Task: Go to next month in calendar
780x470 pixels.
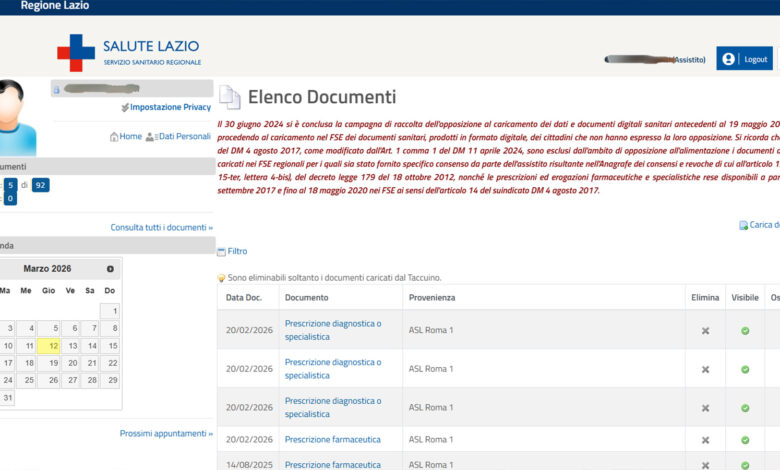Action: pyautogui.click(x=110, y=269)
